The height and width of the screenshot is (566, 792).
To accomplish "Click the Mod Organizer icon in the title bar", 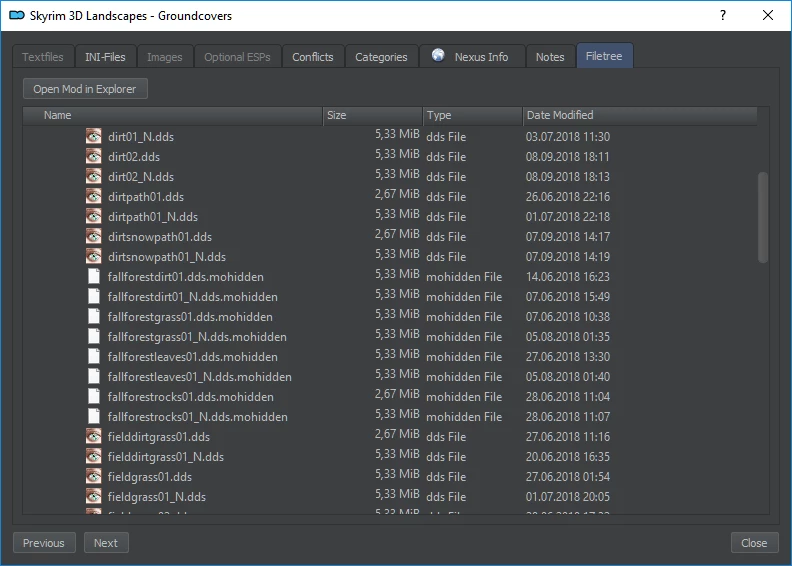I will pos(17,16).
